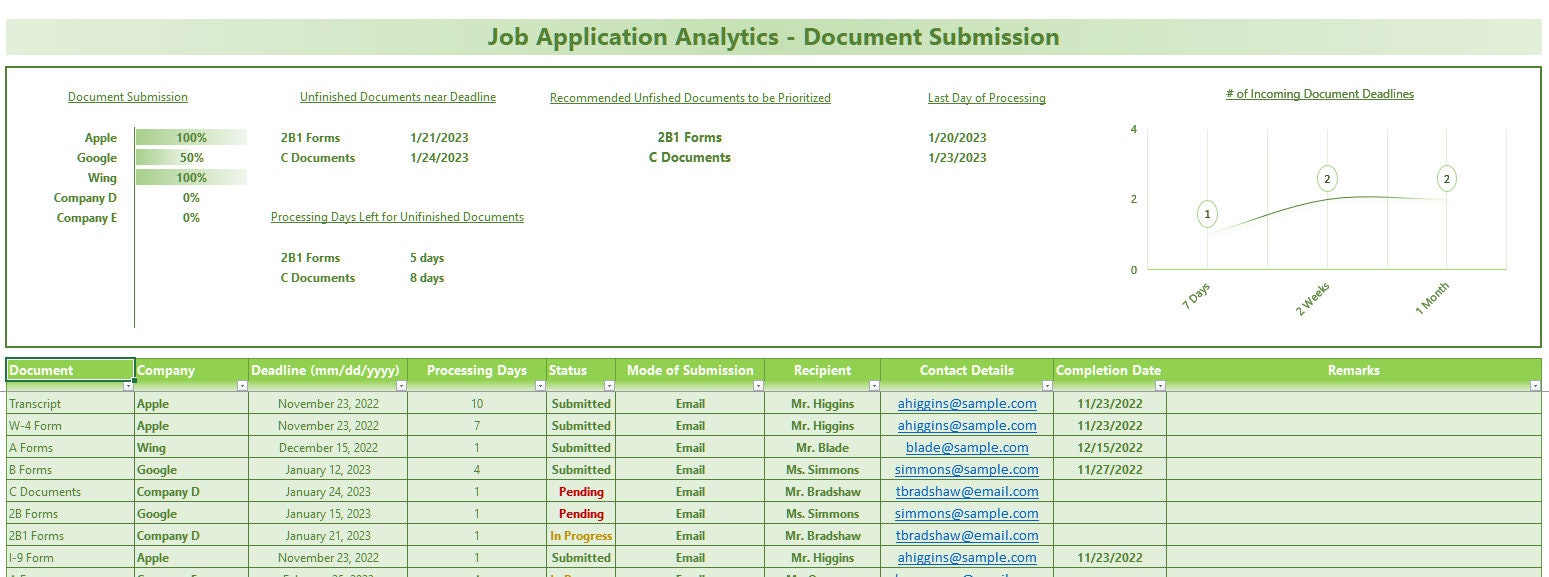Click Google's 50% progress bar
The image size is (1549, 577).
[x=191, y=157]
